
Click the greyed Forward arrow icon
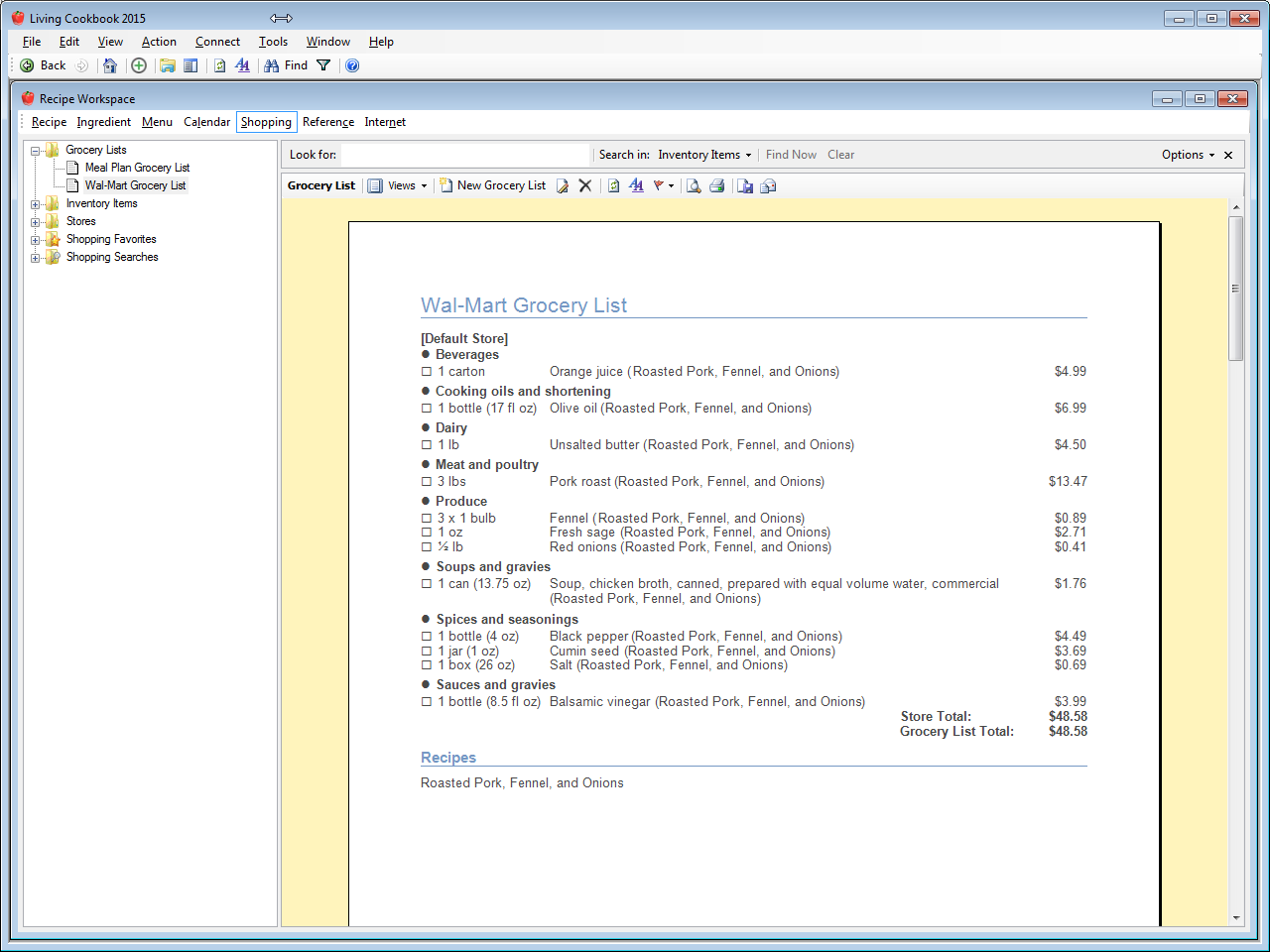(x=82, y=65)
